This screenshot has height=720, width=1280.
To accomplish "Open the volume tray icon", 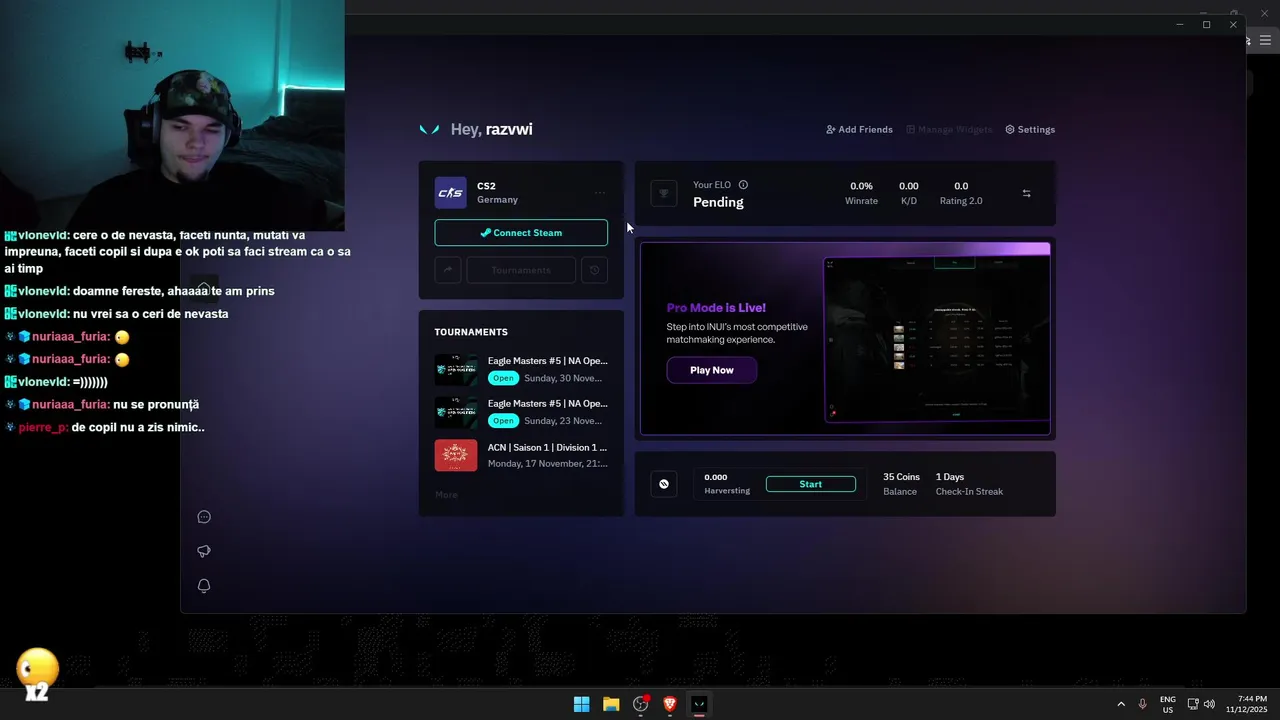I will tap(1209, 704).
